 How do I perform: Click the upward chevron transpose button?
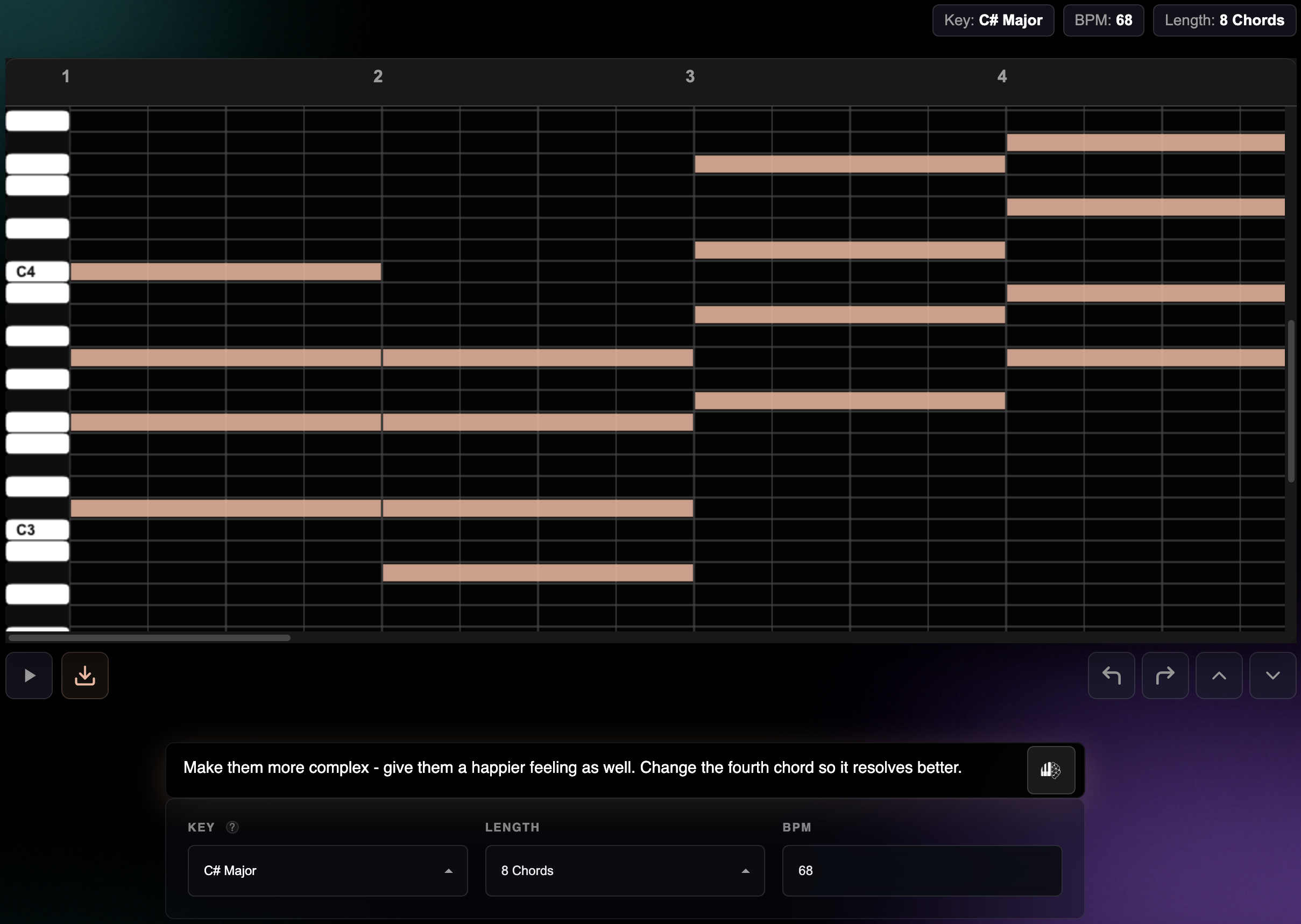(1219, 676)
